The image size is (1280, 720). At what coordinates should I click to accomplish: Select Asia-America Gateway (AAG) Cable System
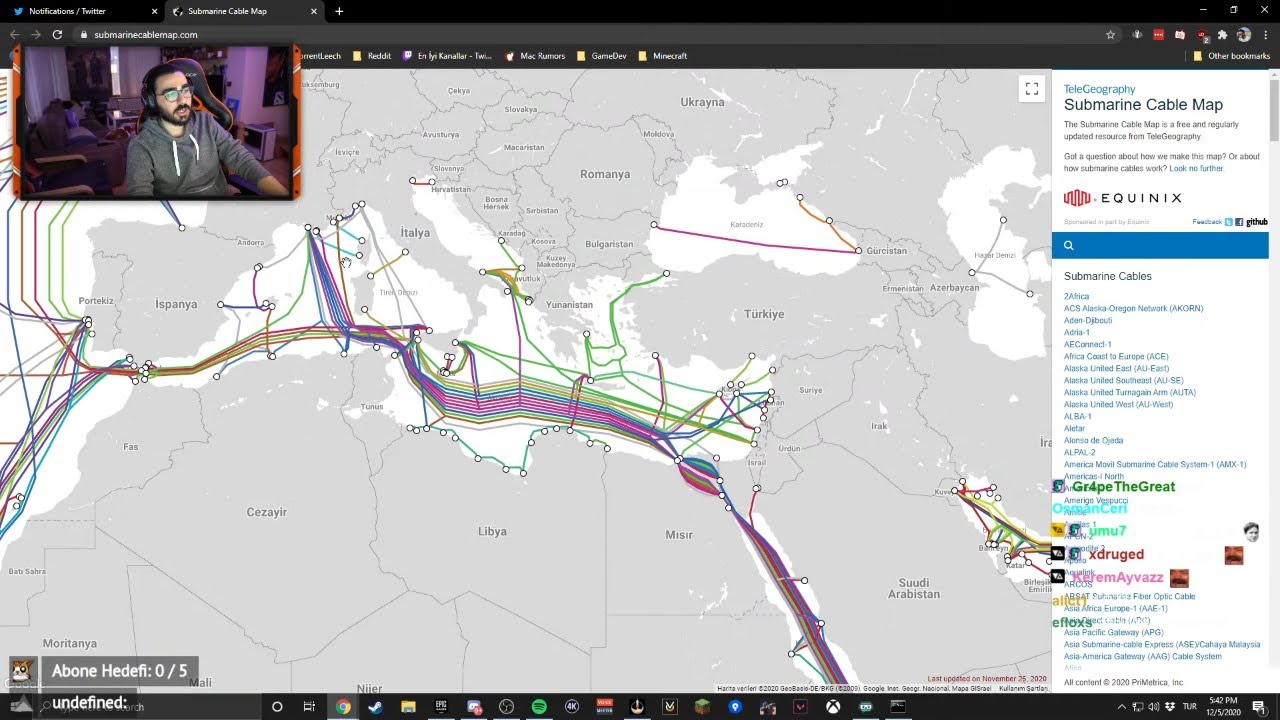coord(1142,656)
